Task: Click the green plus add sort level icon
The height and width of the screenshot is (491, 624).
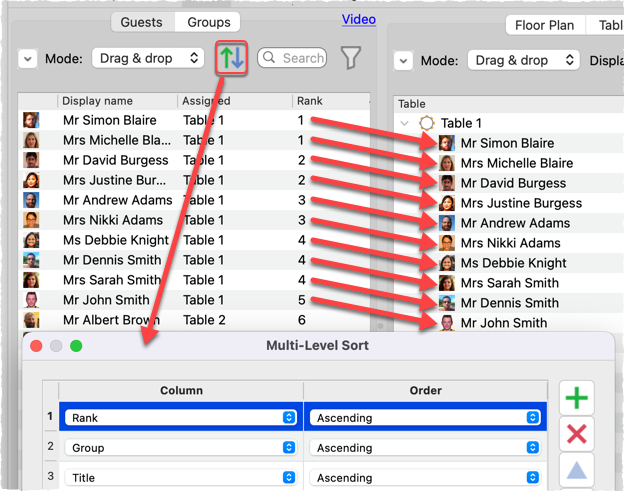Action: point(575,398)
